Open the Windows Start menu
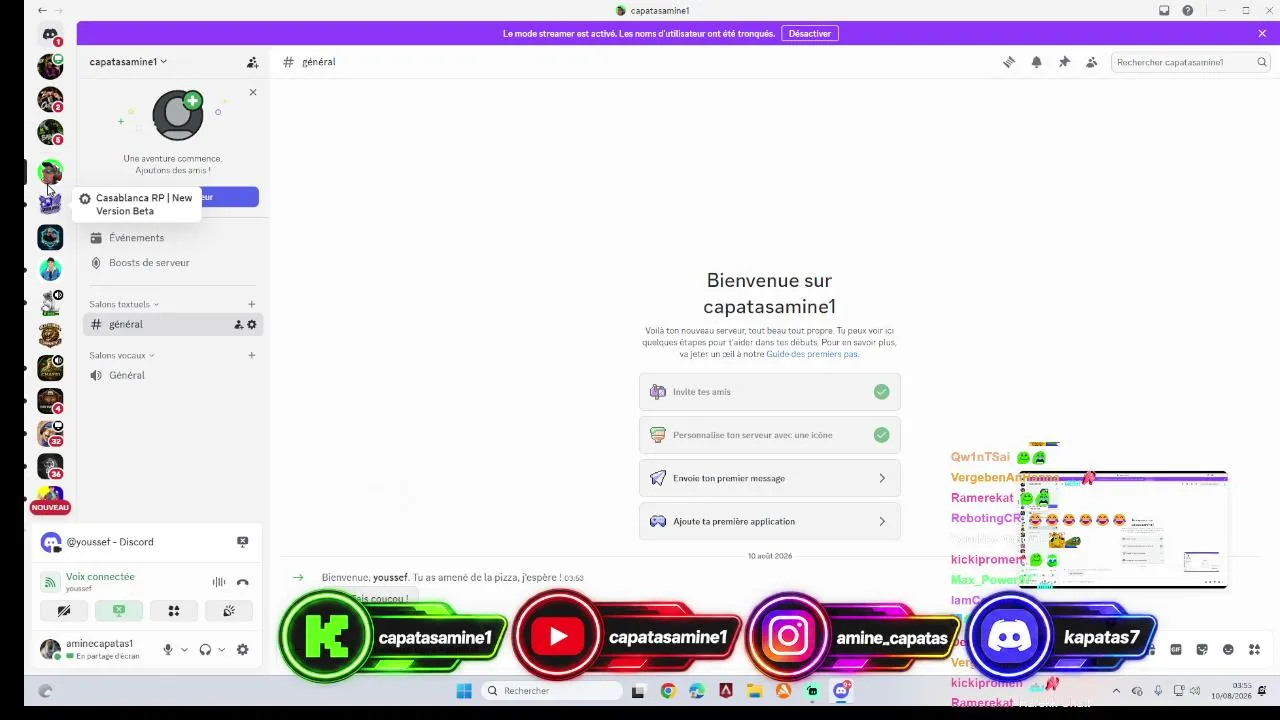Viewport: 1280px width, 720px height. [x=464, y=691]
